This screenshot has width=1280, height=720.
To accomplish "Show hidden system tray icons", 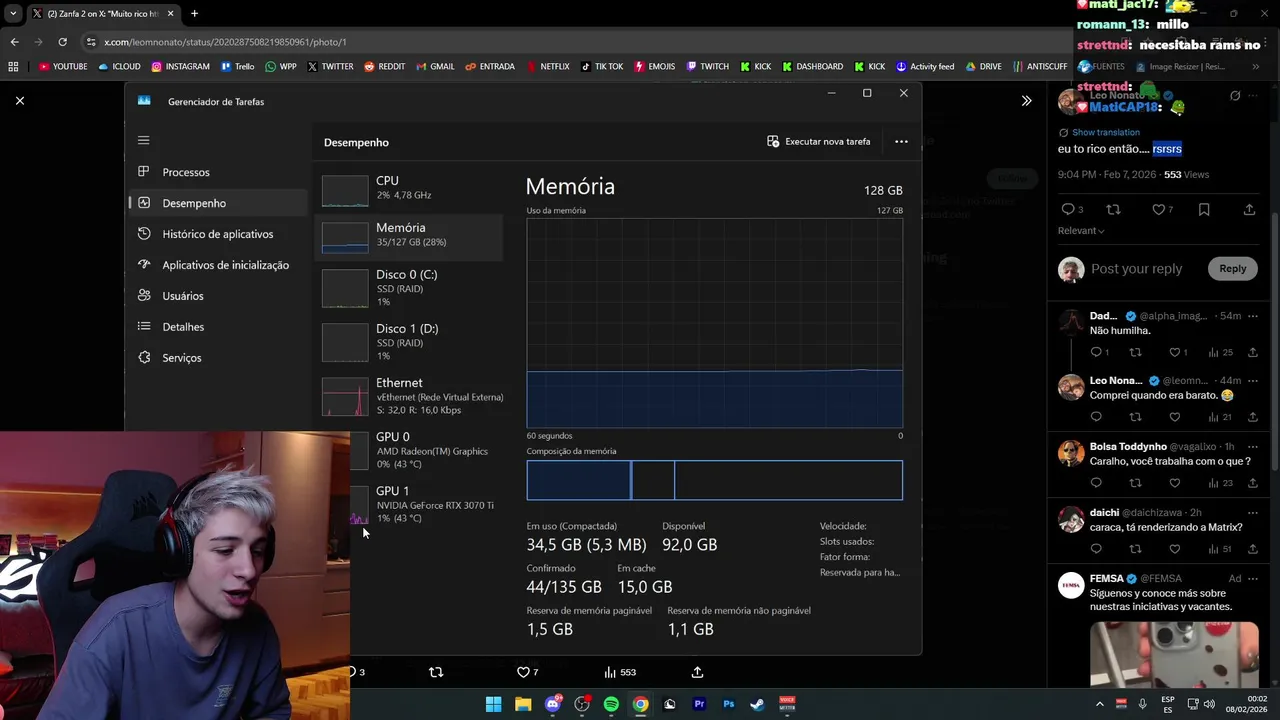I will click(x=1099, y=704).
